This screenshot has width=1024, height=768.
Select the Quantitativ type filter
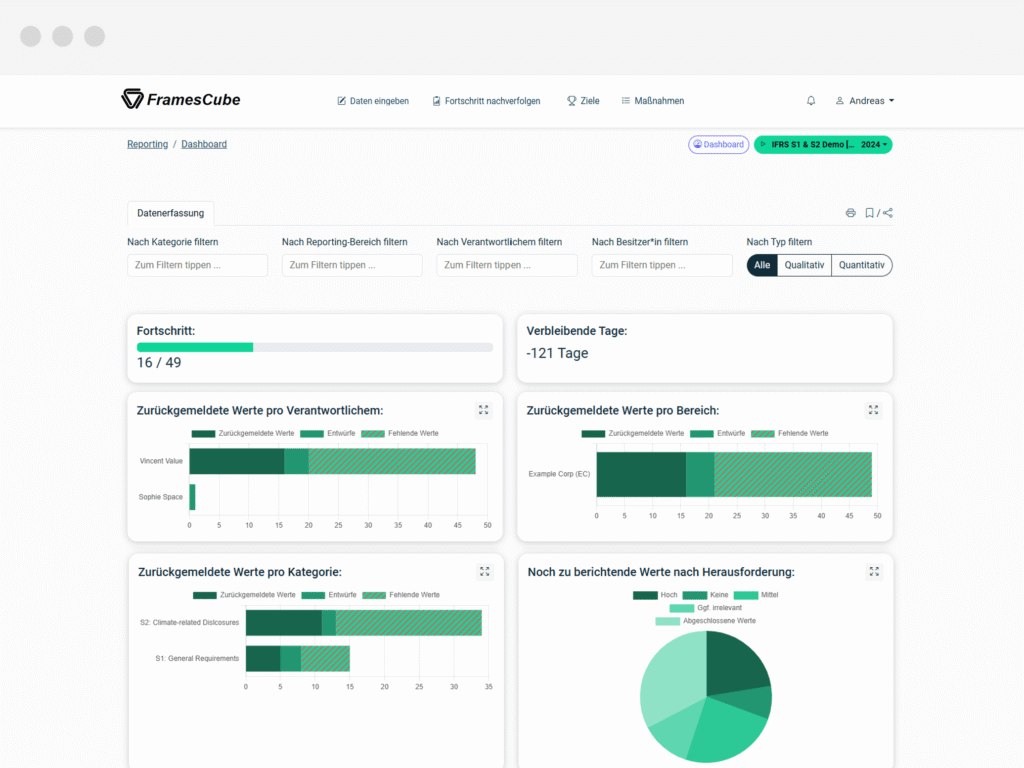(x=861, y=265)
